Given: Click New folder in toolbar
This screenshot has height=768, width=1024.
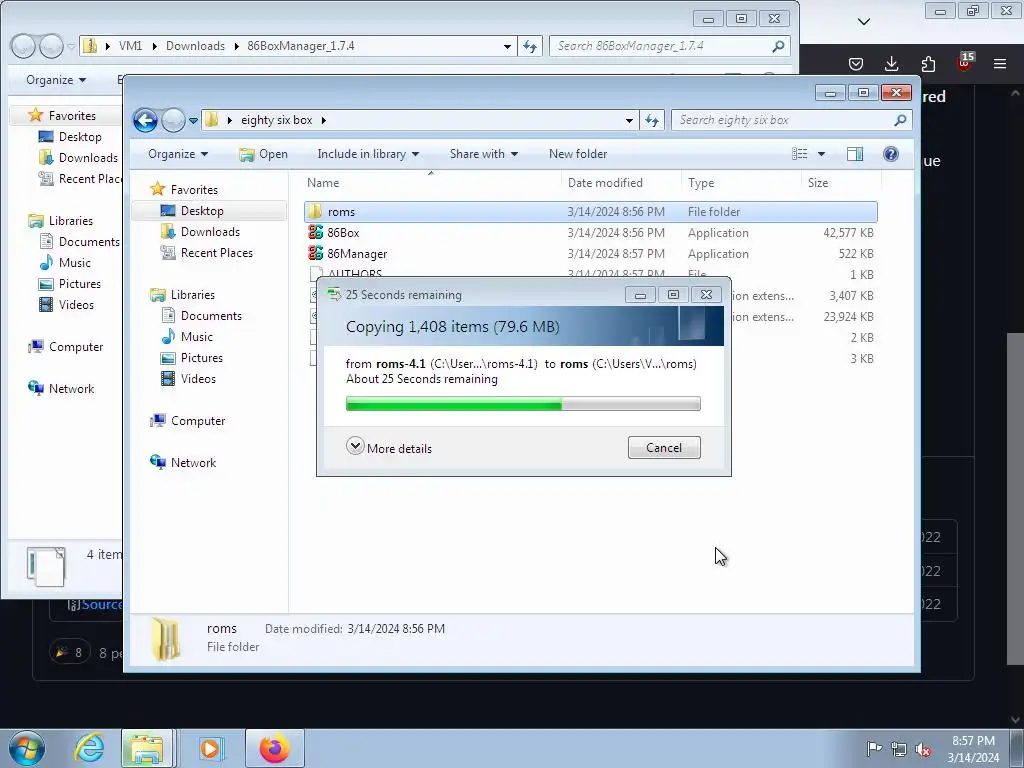Looking at the screenshot, I should tap(578, 154).
